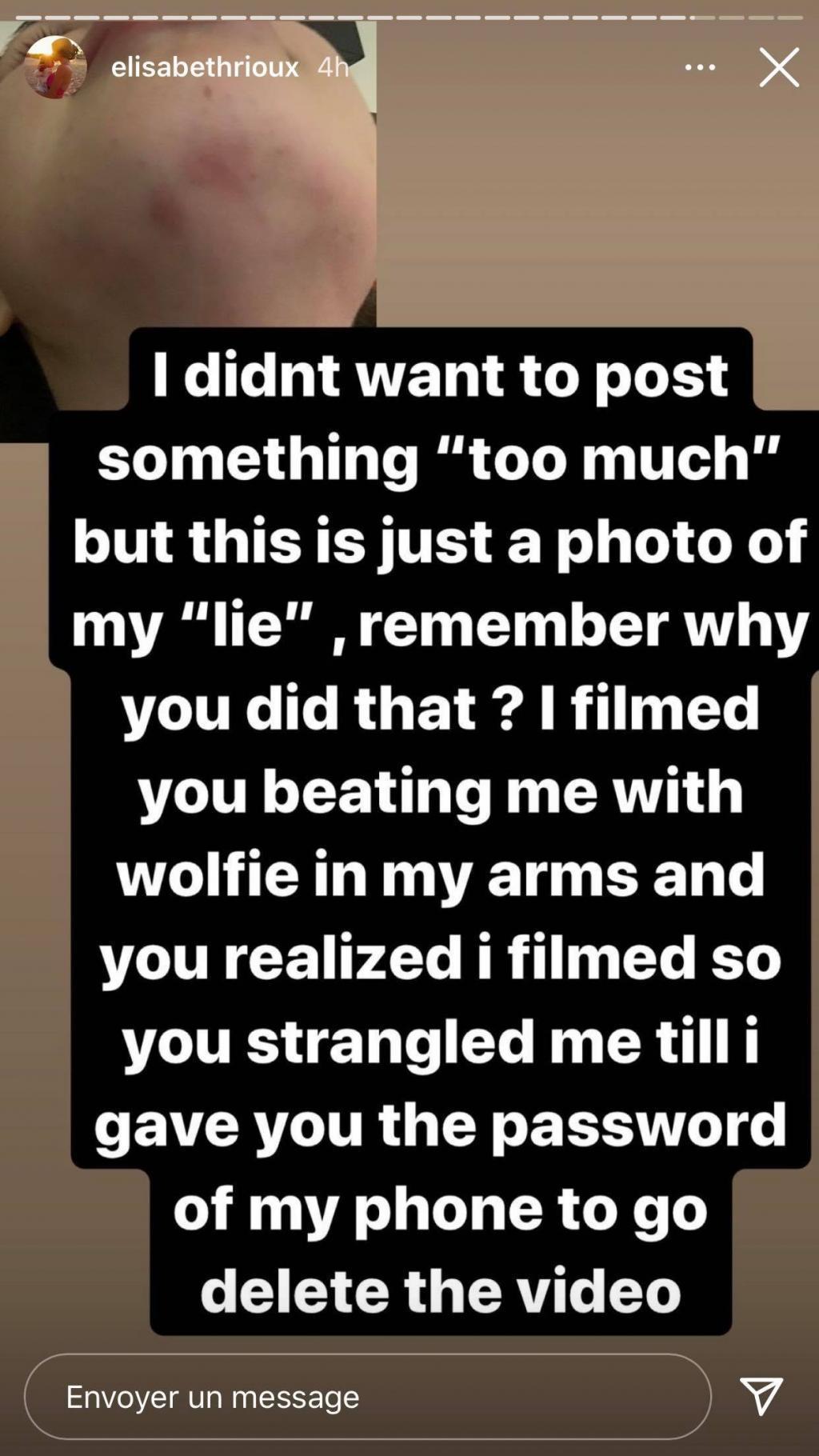Tap the line "I didnt want to post"
This screenshot has height=1456, width=819.
pos(441,374)
